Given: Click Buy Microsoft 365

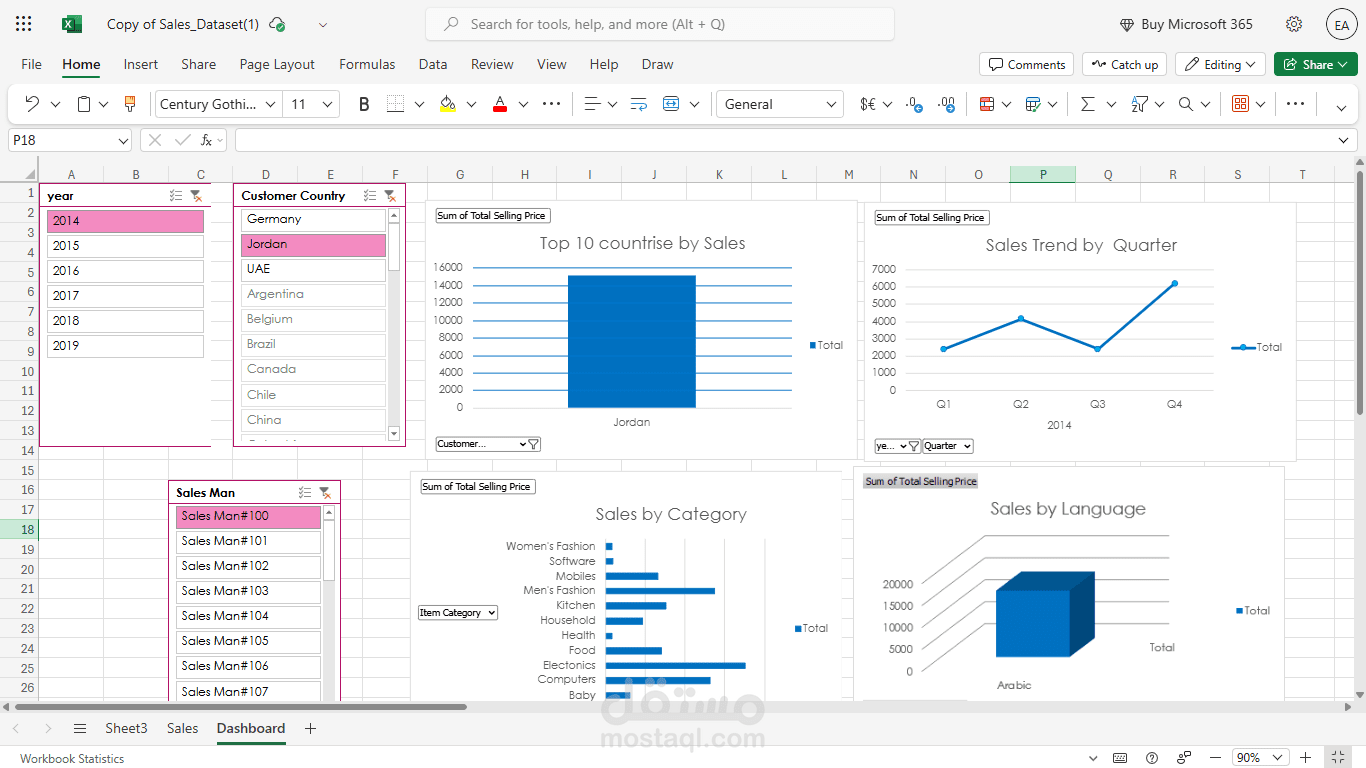Looking at the screenshot, I should pos(1186,24).
